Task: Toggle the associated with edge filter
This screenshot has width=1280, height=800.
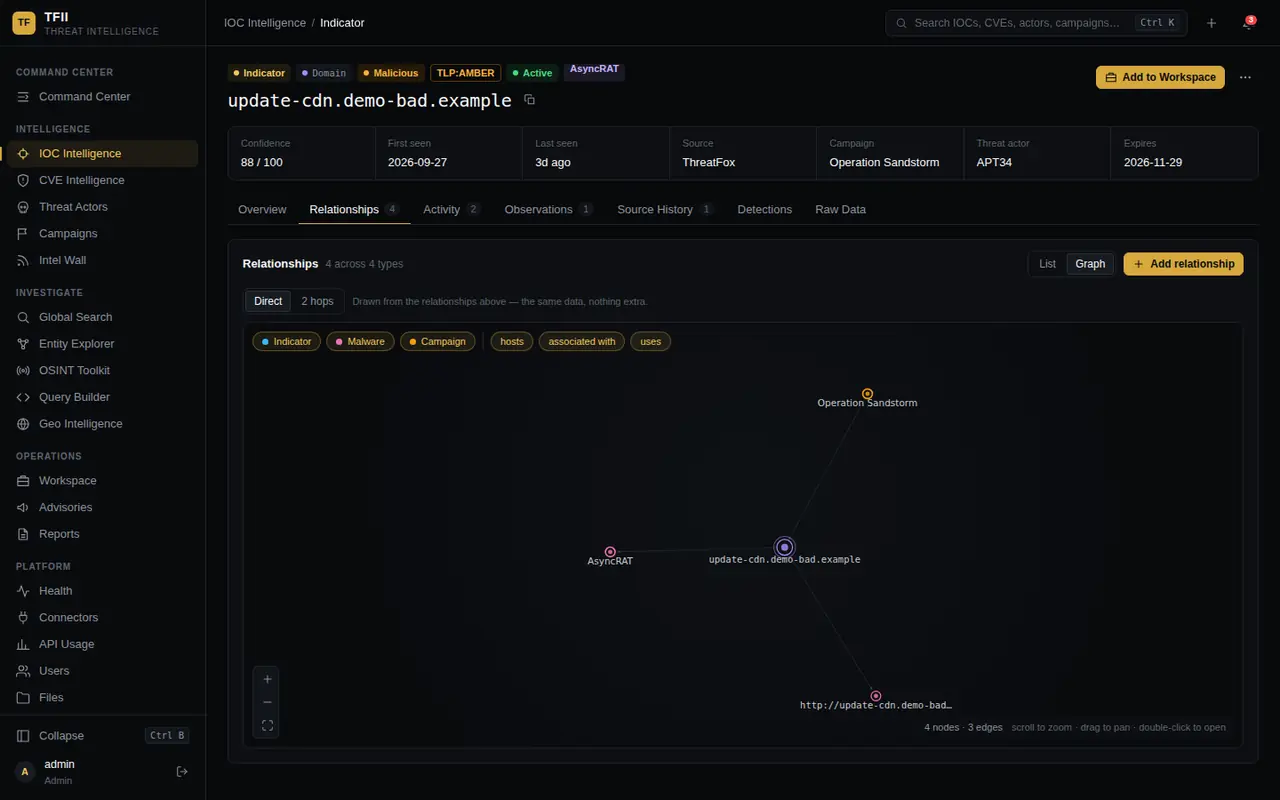Action: coord(582,341)
